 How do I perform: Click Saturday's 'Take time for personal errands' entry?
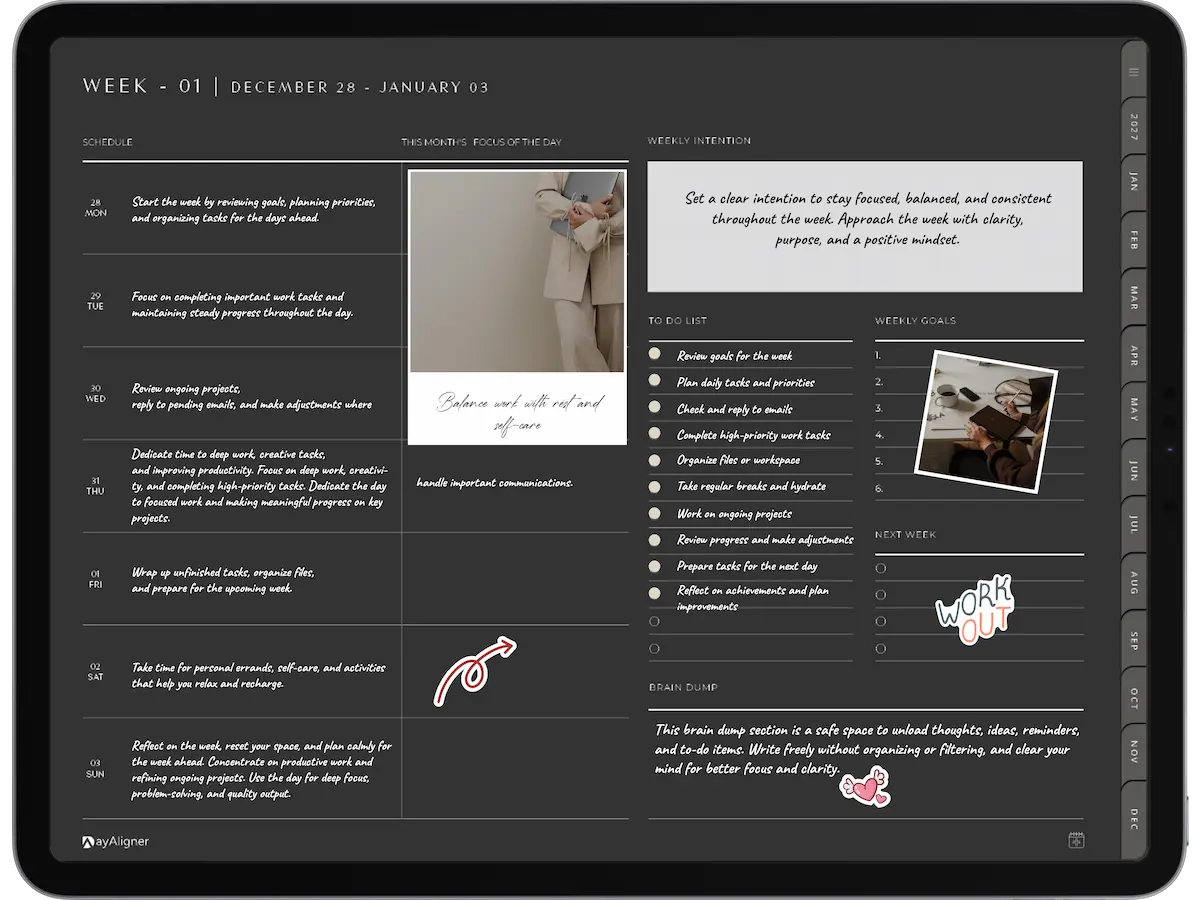coord(258,675)
